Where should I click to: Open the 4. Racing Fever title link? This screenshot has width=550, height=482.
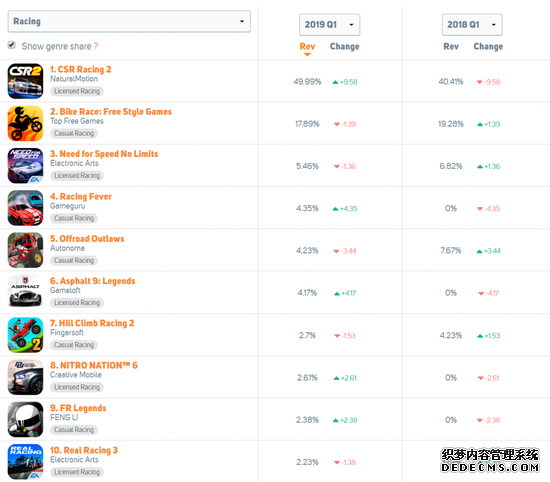(81, 196)
